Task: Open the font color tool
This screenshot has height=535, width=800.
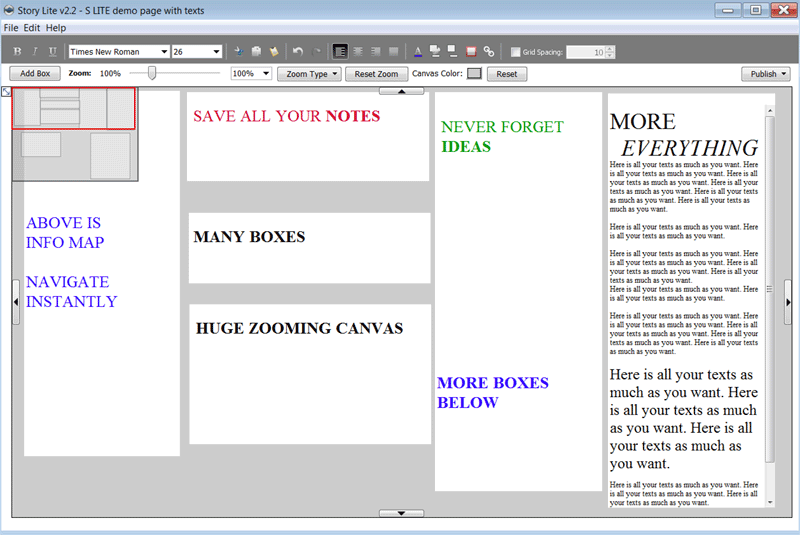Action: [x=418, y=51]
